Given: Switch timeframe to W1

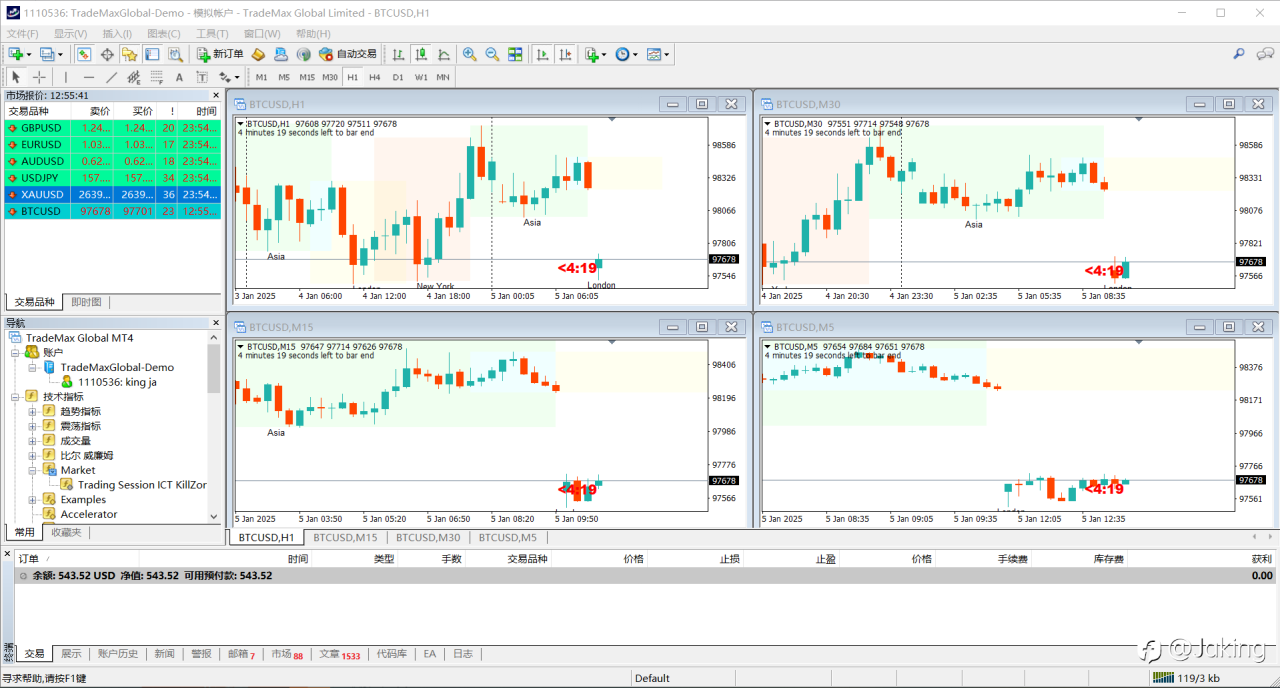Looking at the screenshot, I should [x=421, y=77].
